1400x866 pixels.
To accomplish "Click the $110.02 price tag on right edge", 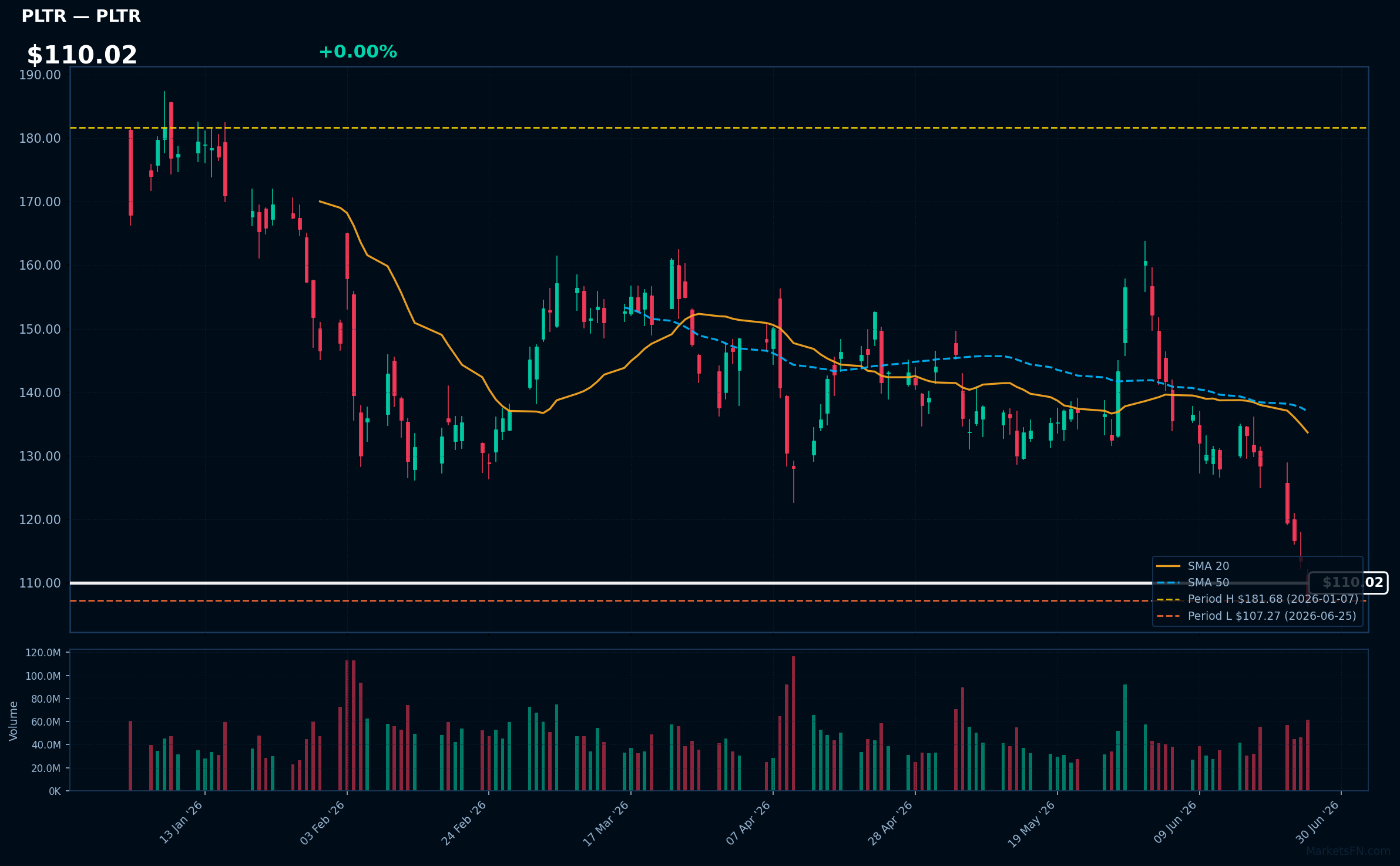I will coord(1348,582).
